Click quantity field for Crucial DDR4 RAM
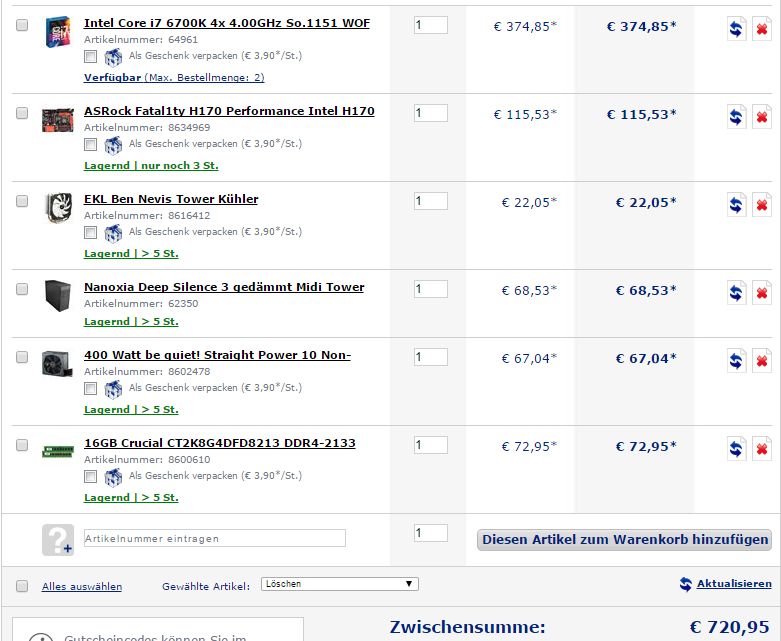This screenshot has height=641, width=781. coord(431,445)
